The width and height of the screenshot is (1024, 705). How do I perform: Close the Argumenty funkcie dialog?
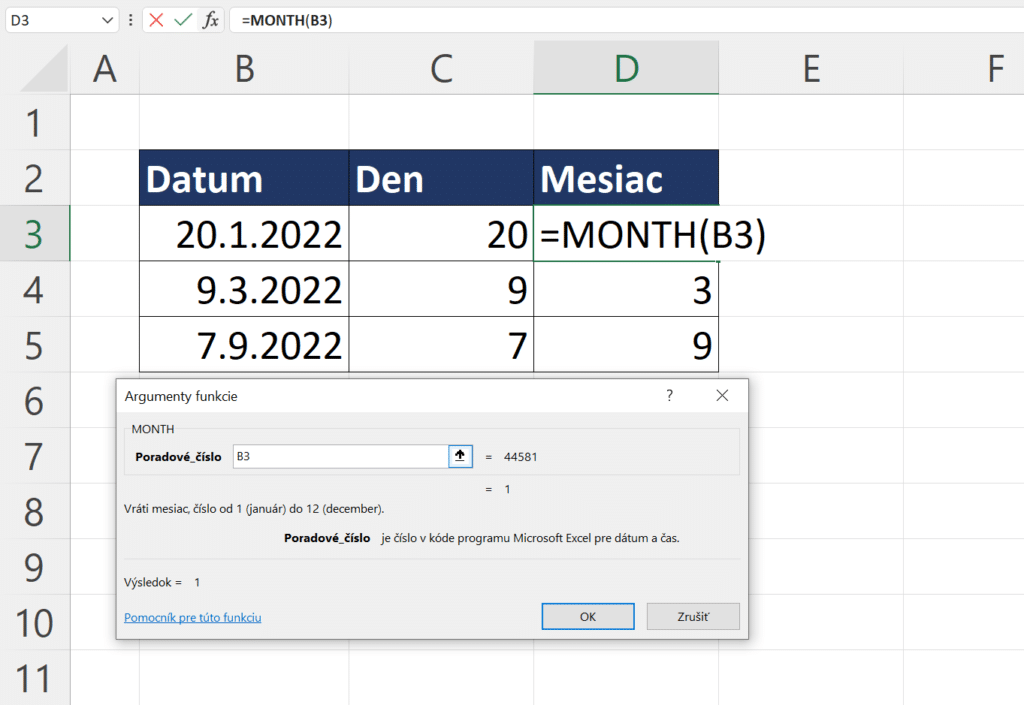click(722, 396)
